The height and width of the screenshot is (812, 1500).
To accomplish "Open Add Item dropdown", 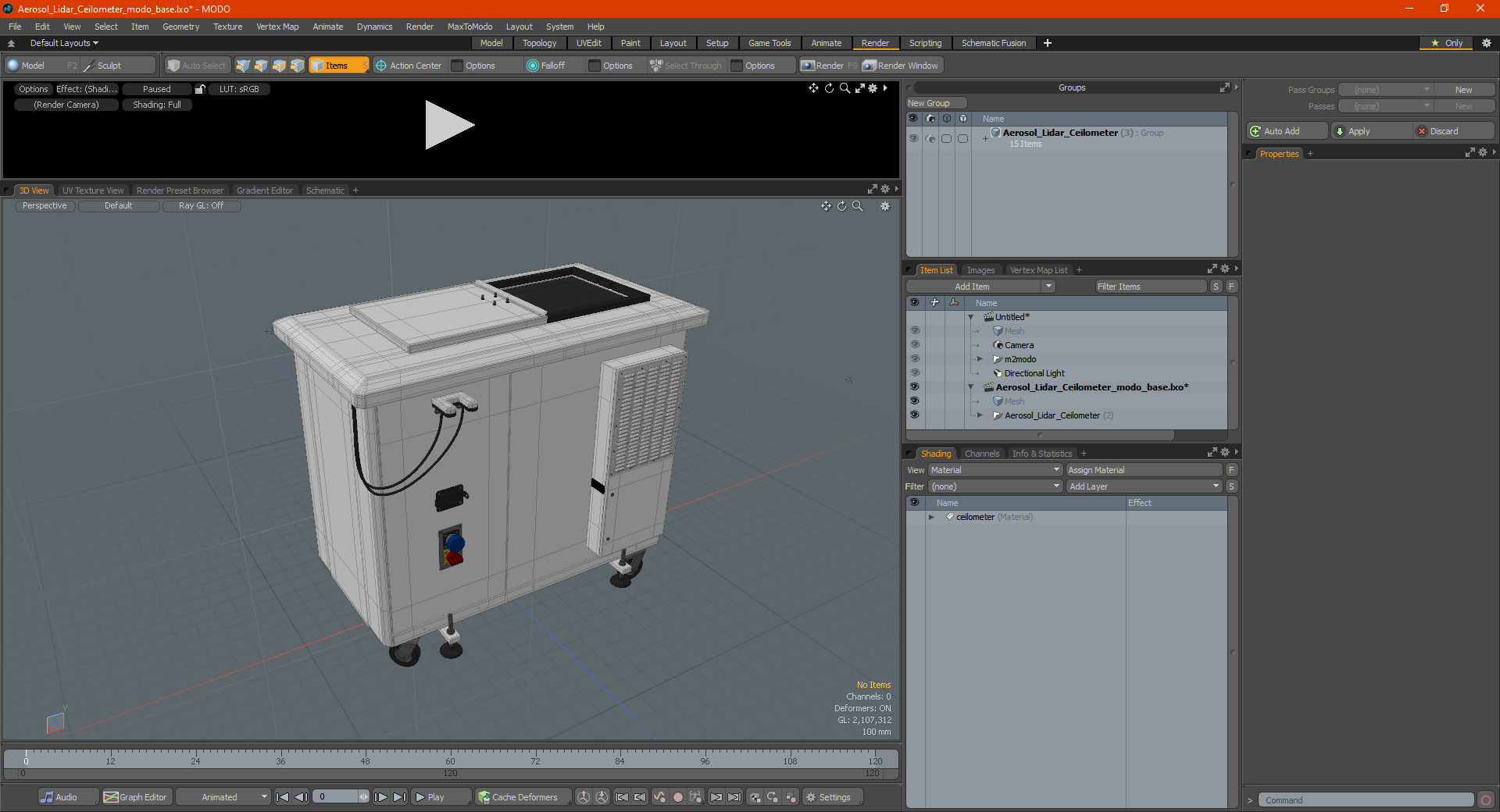I will [1049, 287].
